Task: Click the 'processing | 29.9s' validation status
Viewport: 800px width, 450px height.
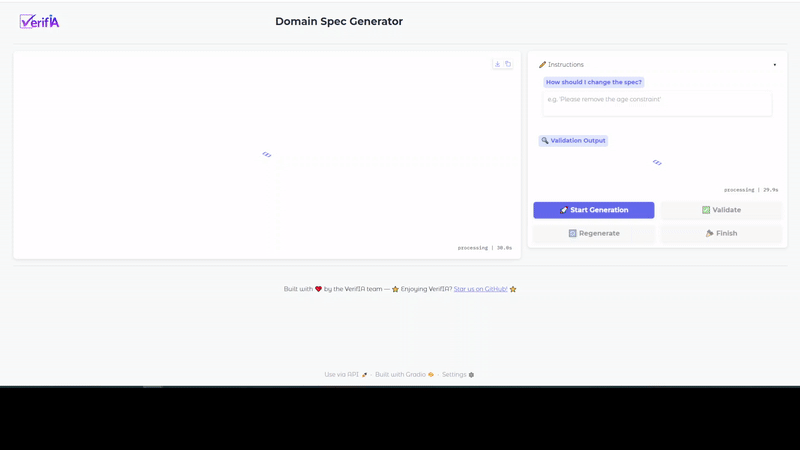Action: pyautogui.click(x=751, y=190)
